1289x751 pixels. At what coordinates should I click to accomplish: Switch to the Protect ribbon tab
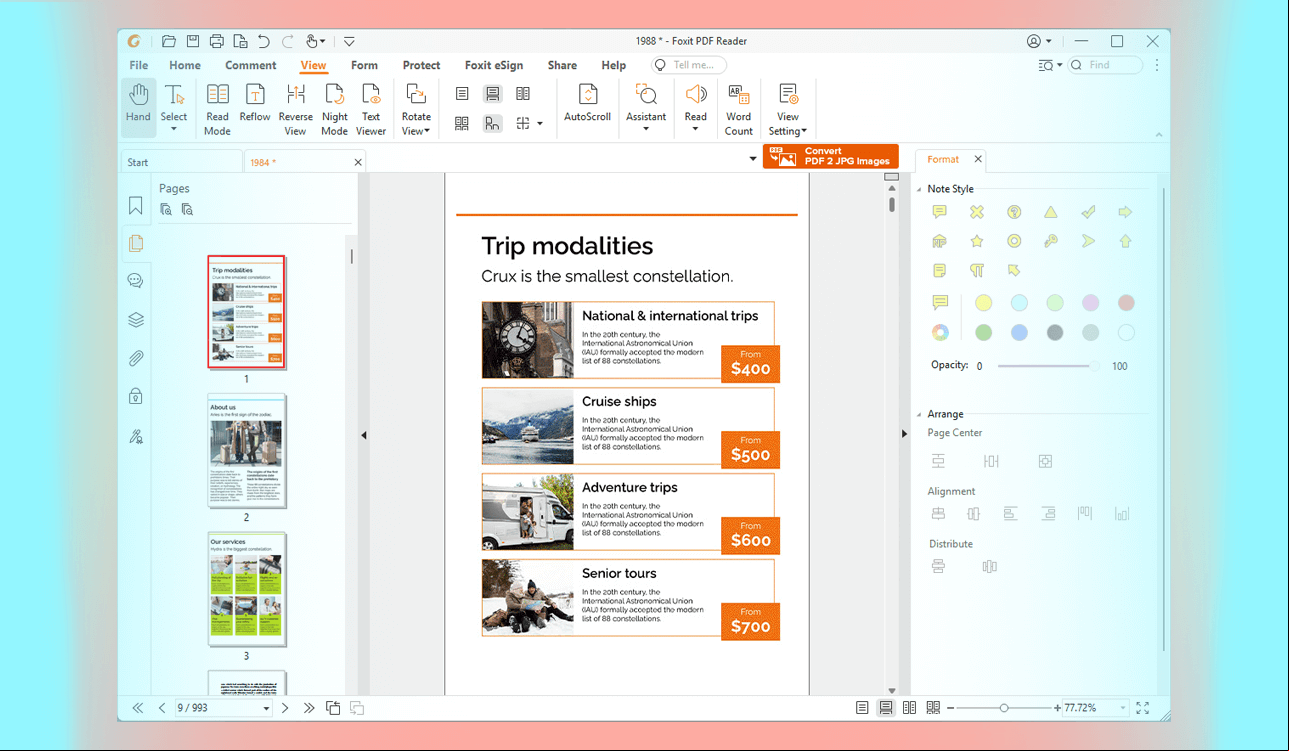click(x=421, y=65)
